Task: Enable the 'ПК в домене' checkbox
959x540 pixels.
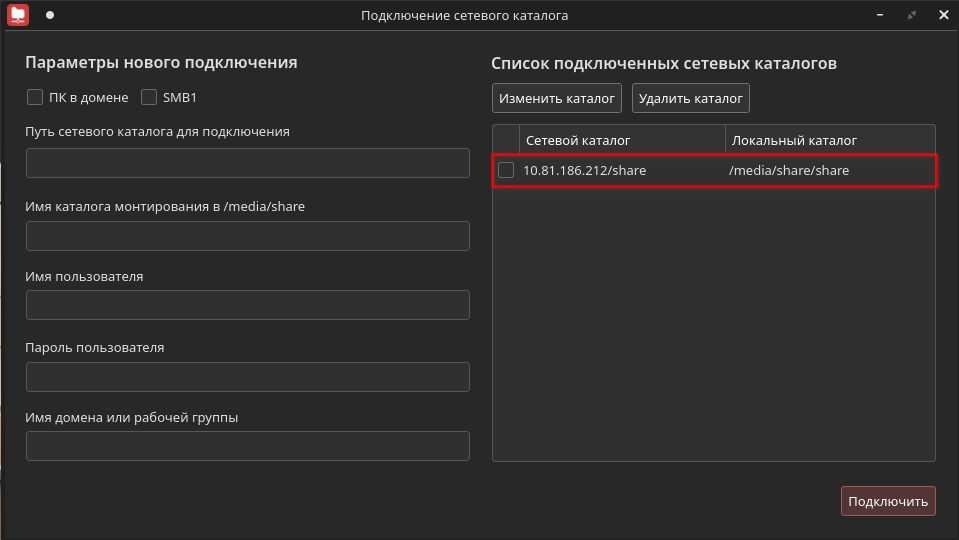Action: [x=35, y=97]
